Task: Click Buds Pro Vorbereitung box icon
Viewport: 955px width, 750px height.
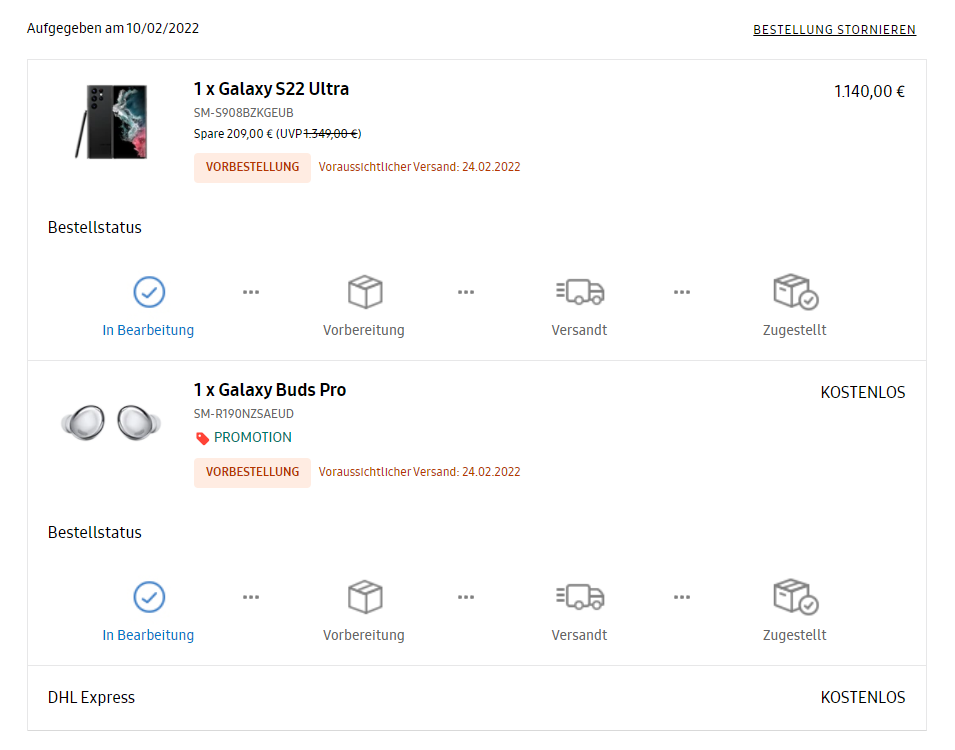Action: (365, 597)
